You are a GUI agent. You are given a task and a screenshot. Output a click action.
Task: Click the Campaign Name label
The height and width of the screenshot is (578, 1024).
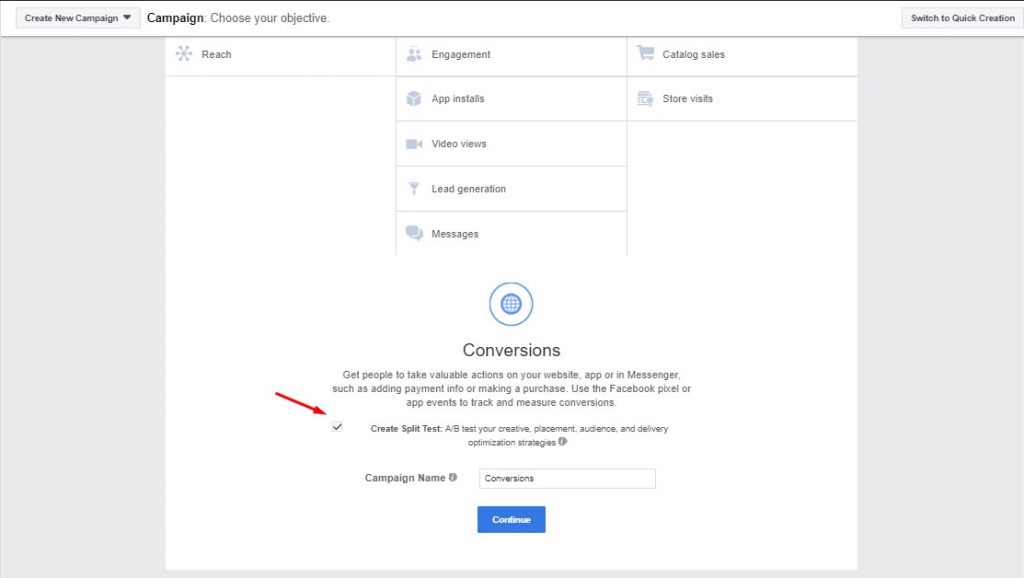coord(405,477)
